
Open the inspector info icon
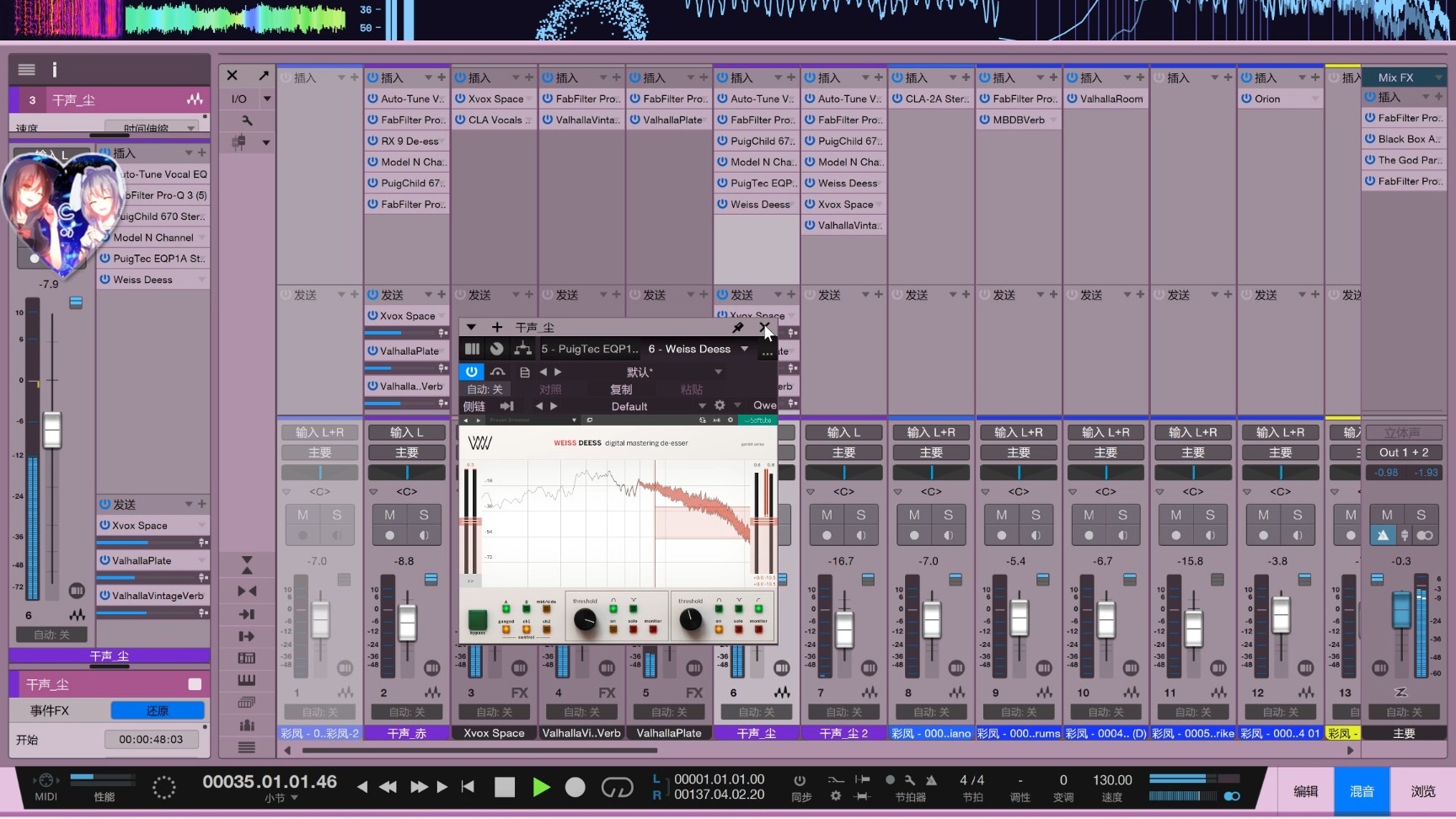coord(55,70)
